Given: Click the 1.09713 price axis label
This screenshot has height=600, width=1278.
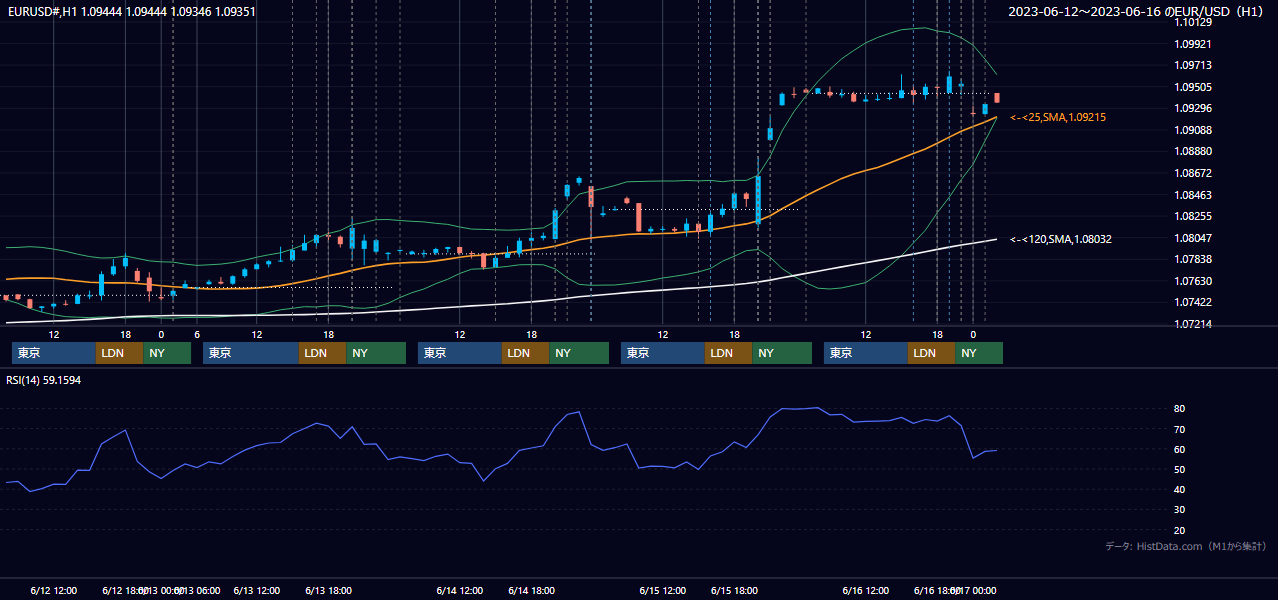Looking at the screenshot, I should (1194, 65).
